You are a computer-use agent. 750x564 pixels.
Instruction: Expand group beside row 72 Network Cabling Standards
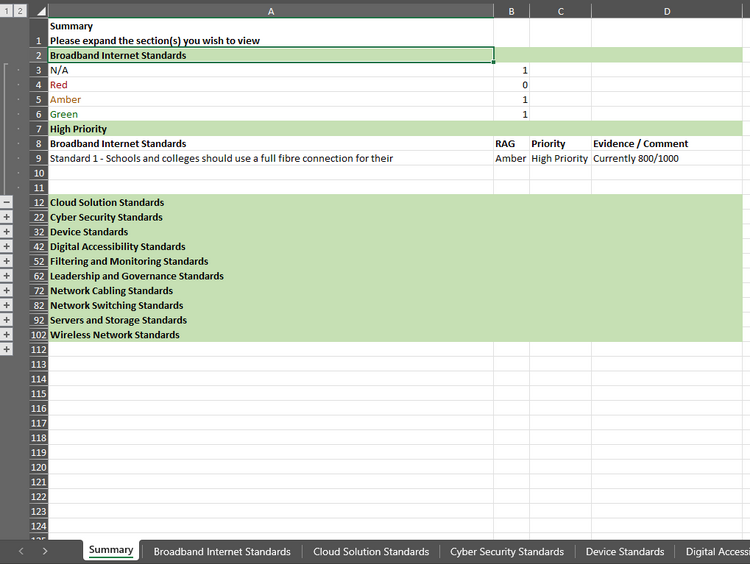tap(6, 291)
